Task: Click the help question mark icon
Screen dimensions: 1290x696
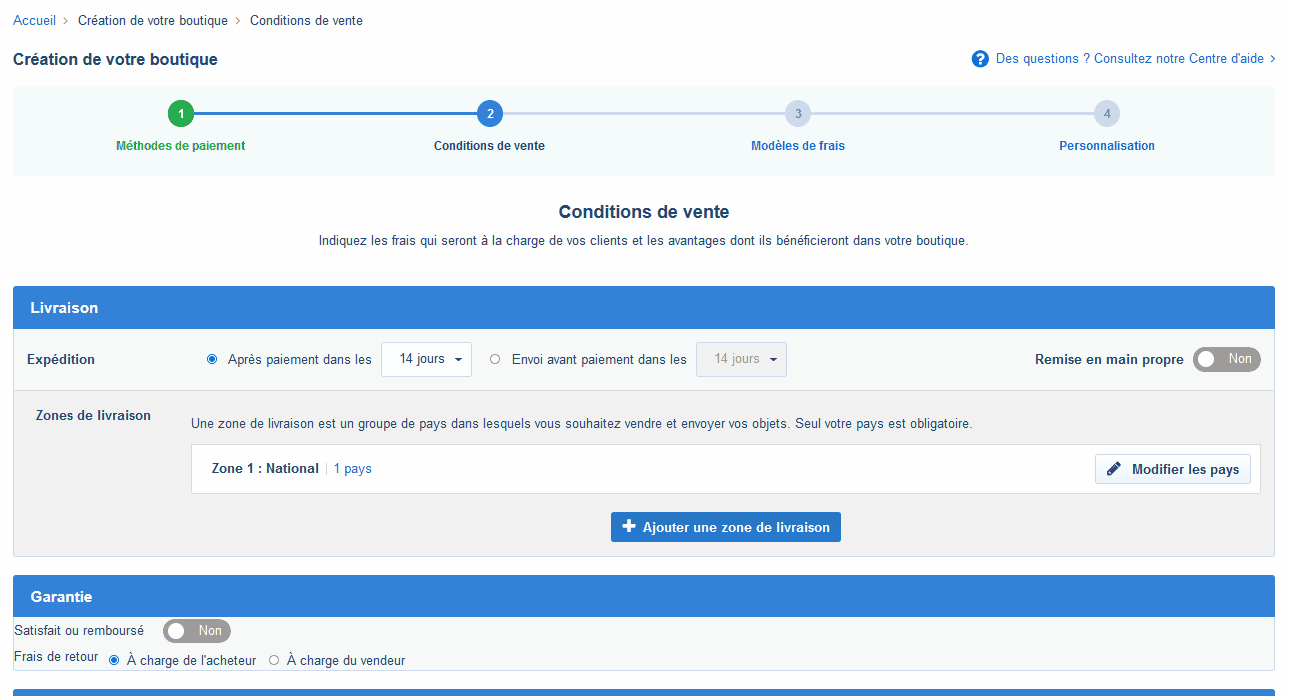Action: pos(980,59)
